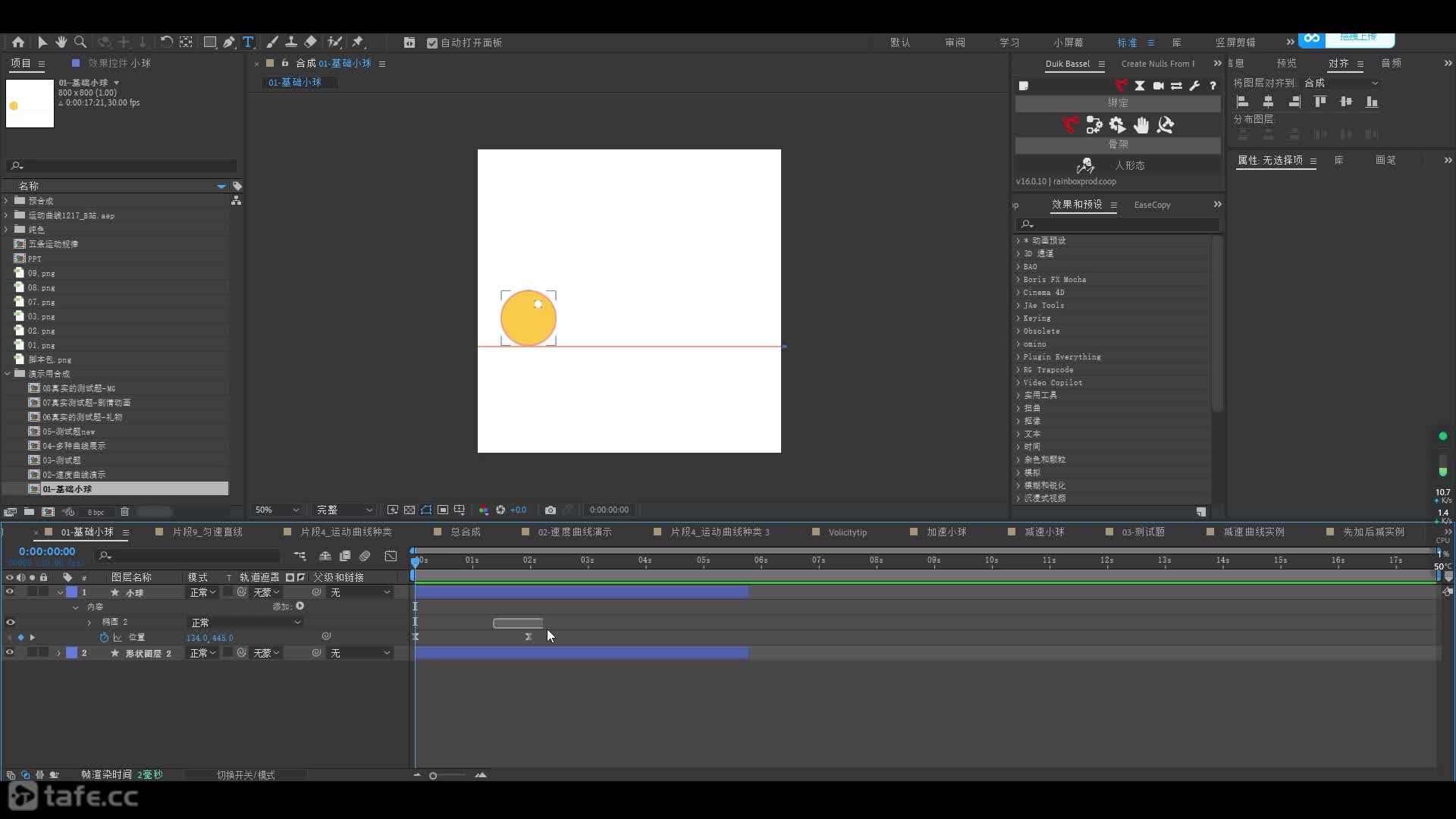Viewport: 1456px width, 819px height.
Task: Select the Zoom magnifier tool
Action: tap(80, 42)
